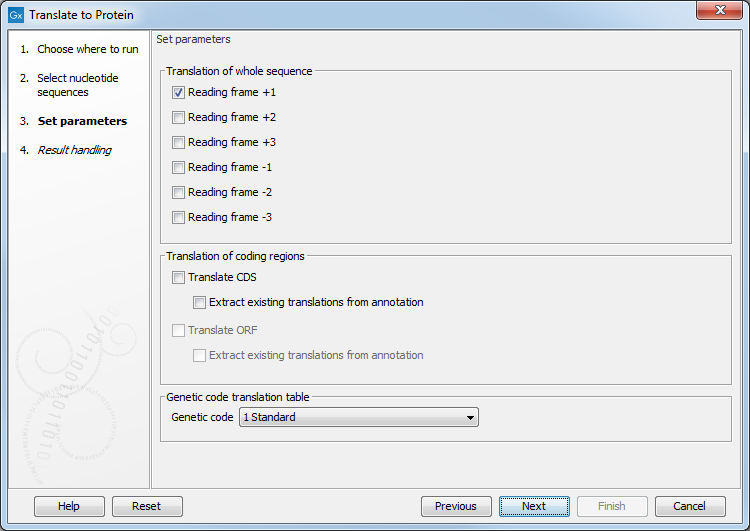Enable Reading frame -2 translation

tap(179, 193)
